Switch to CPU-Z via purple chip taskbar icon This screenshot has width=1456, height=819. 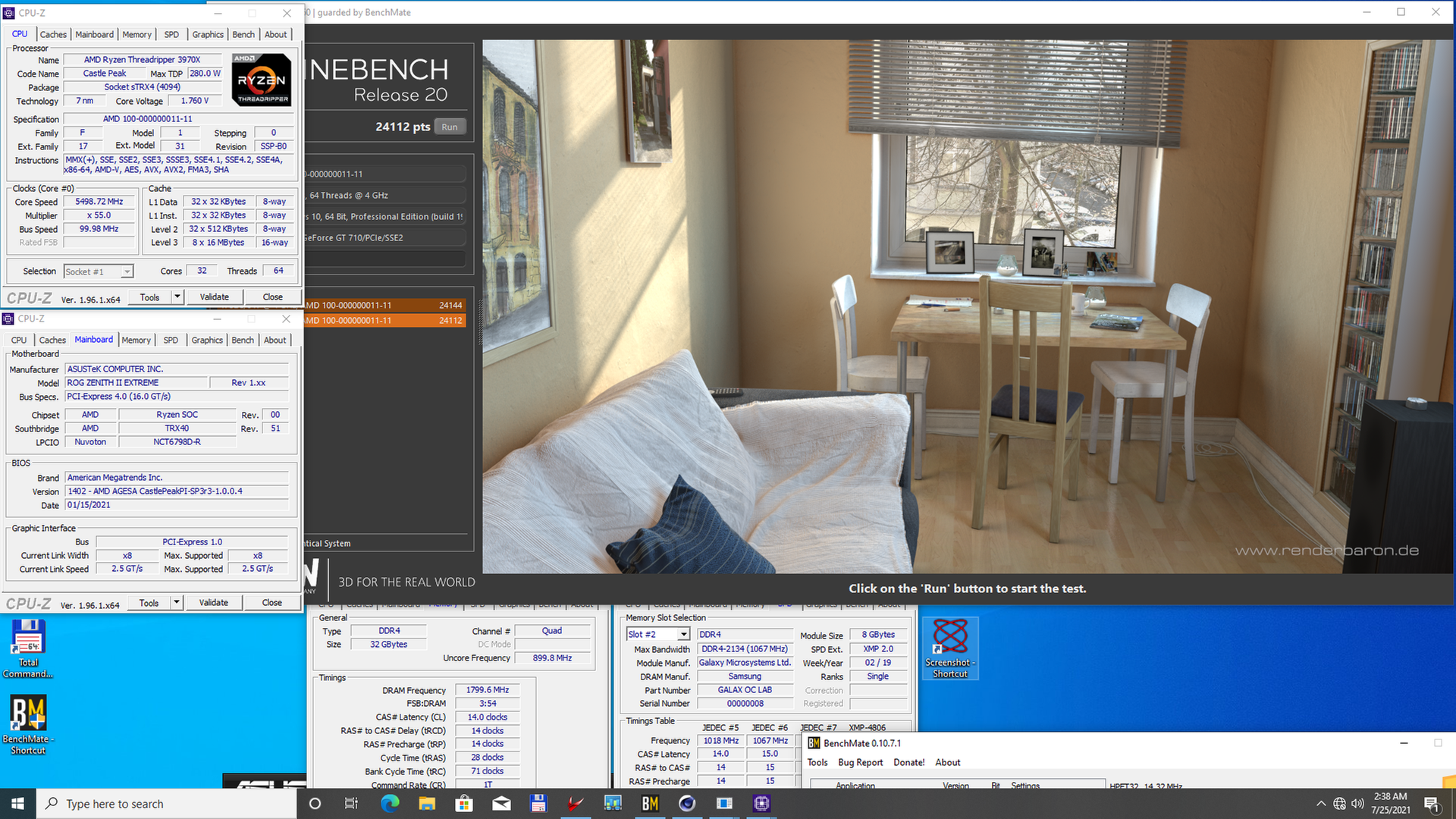click(761, 804)
